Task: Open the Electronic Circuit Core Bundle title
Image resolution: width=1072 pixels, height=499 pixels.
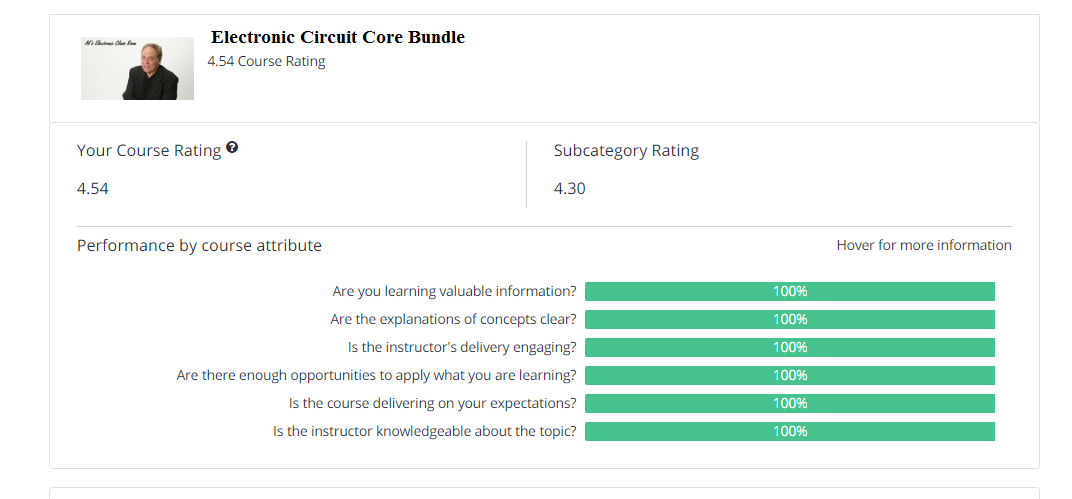Action: point(337,38)
